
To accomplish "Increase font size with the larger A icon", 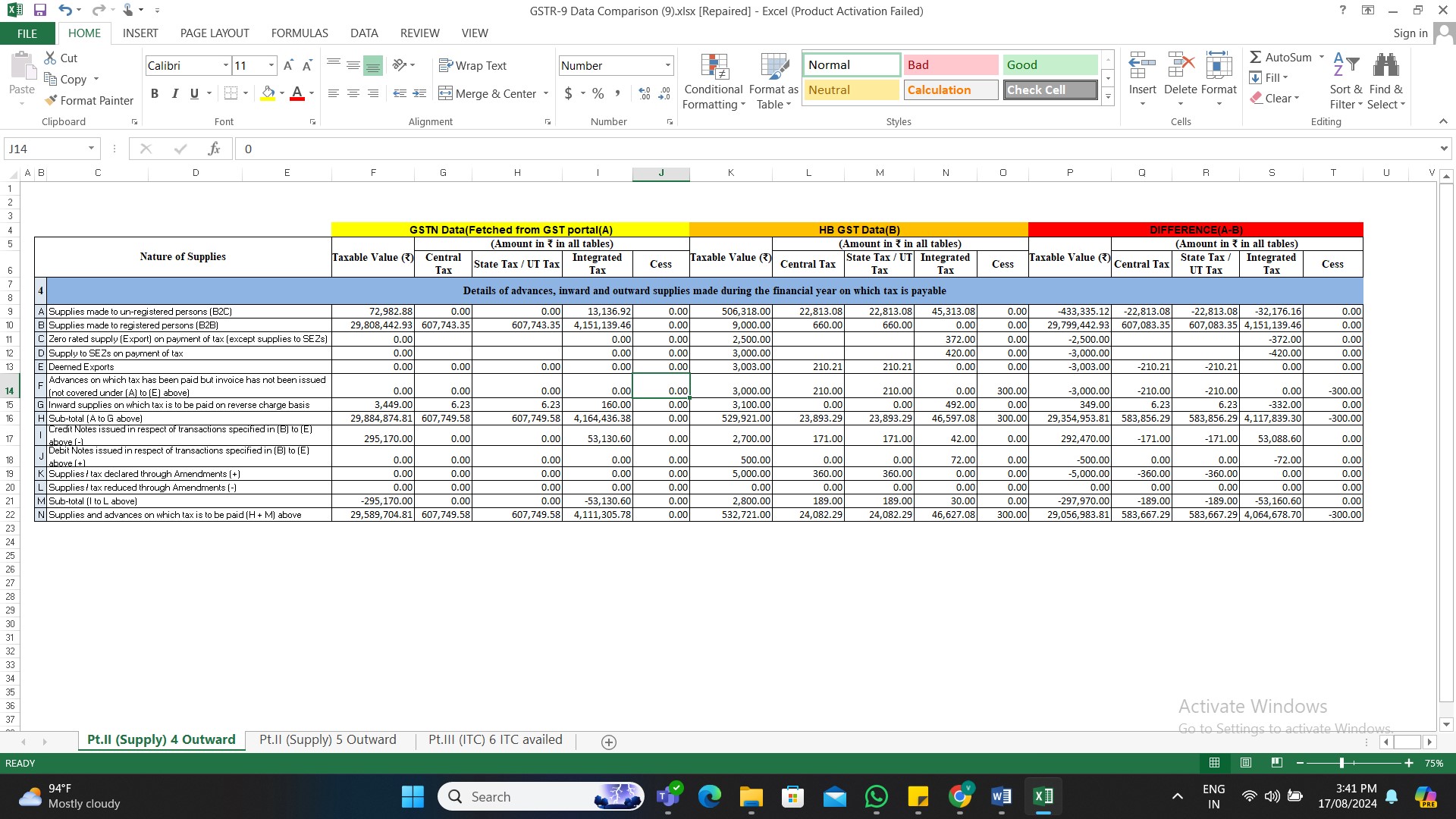I will 288,66.
